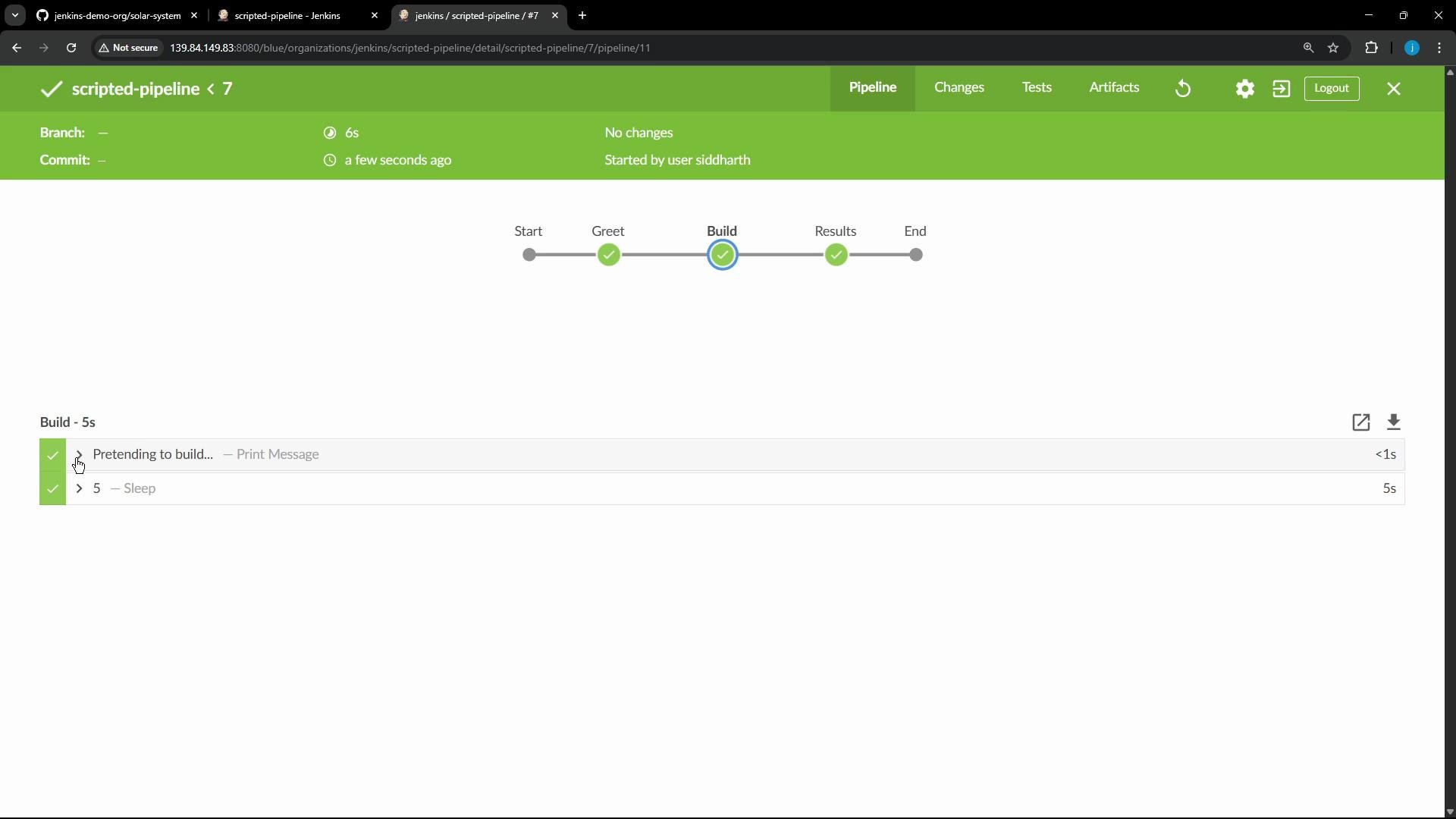Viewport: 1456px width, 819px height.
Task: Click the End node in pipeline graph
Action: 916,256
